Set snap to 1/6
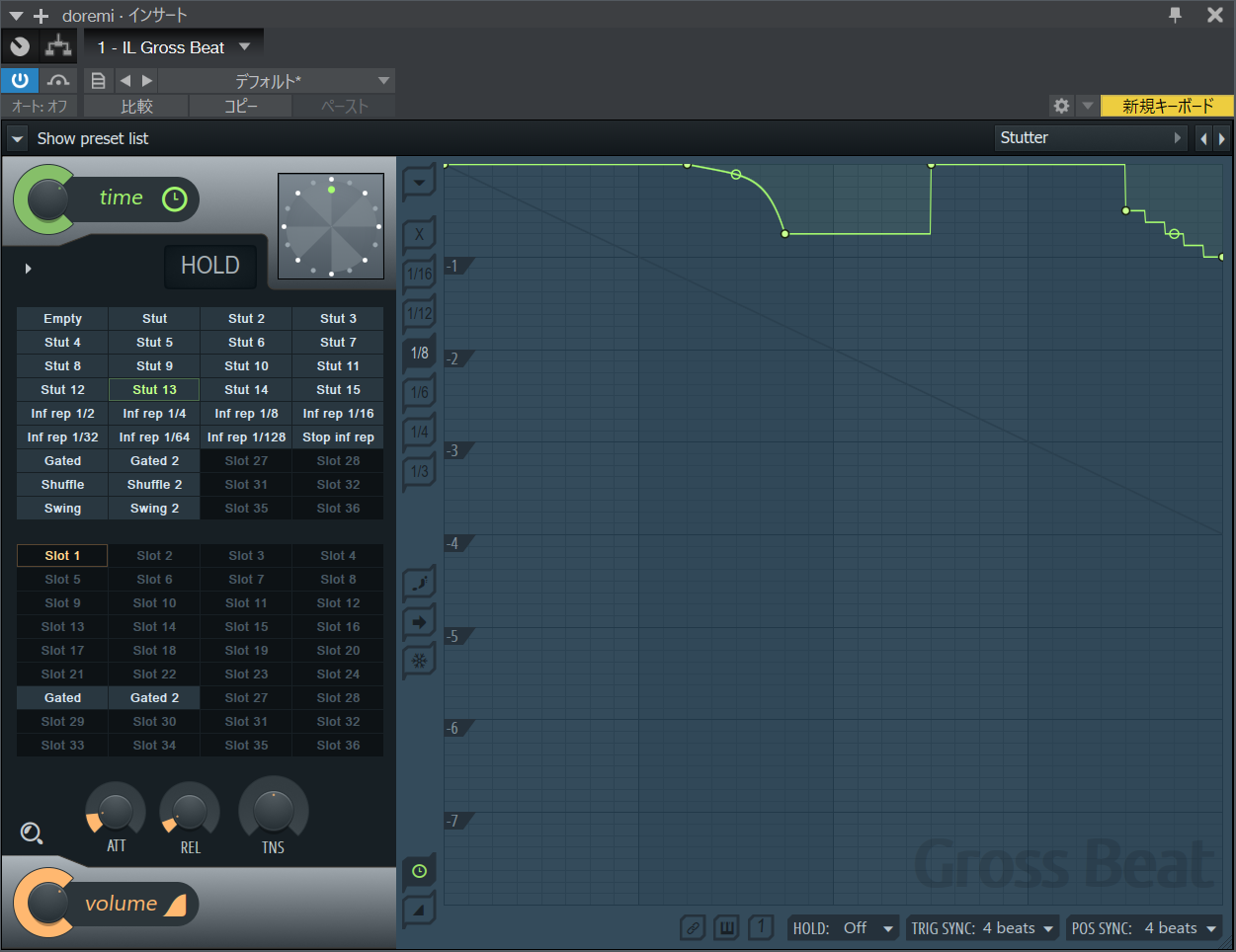1236x952 pixels. (x=420, y=392)
